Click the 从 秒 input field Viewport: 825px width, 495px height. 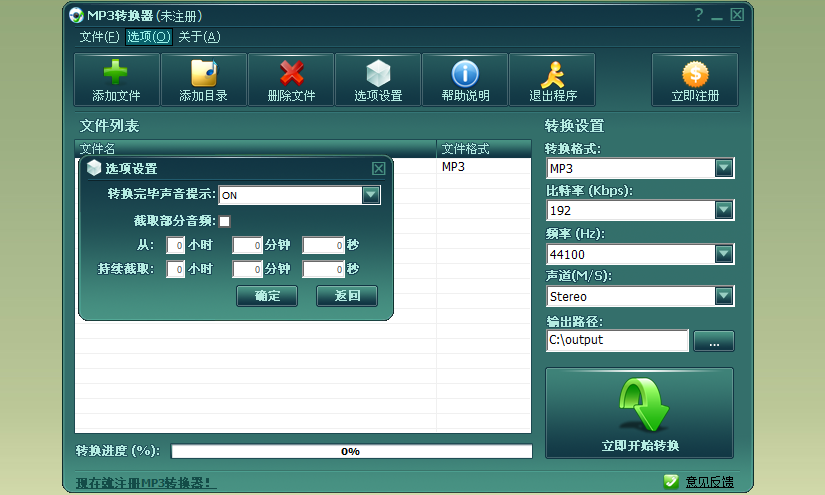pos(323,245)
